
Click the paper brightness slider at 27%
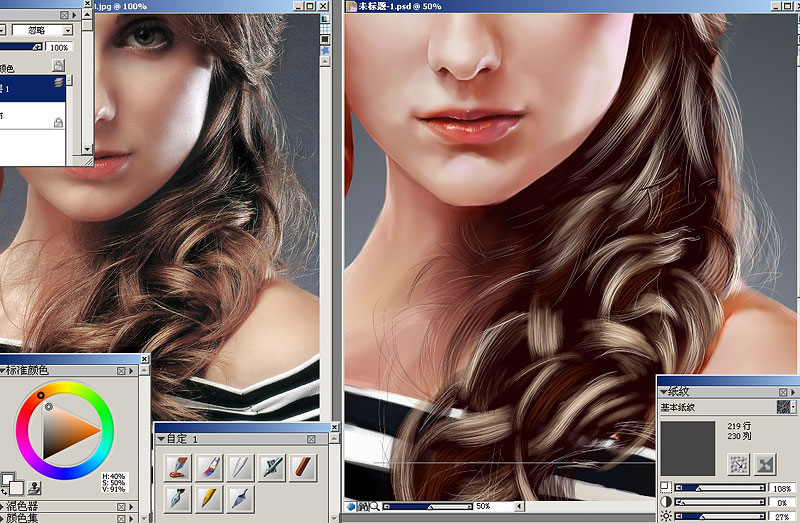click(x=721, y=517)
